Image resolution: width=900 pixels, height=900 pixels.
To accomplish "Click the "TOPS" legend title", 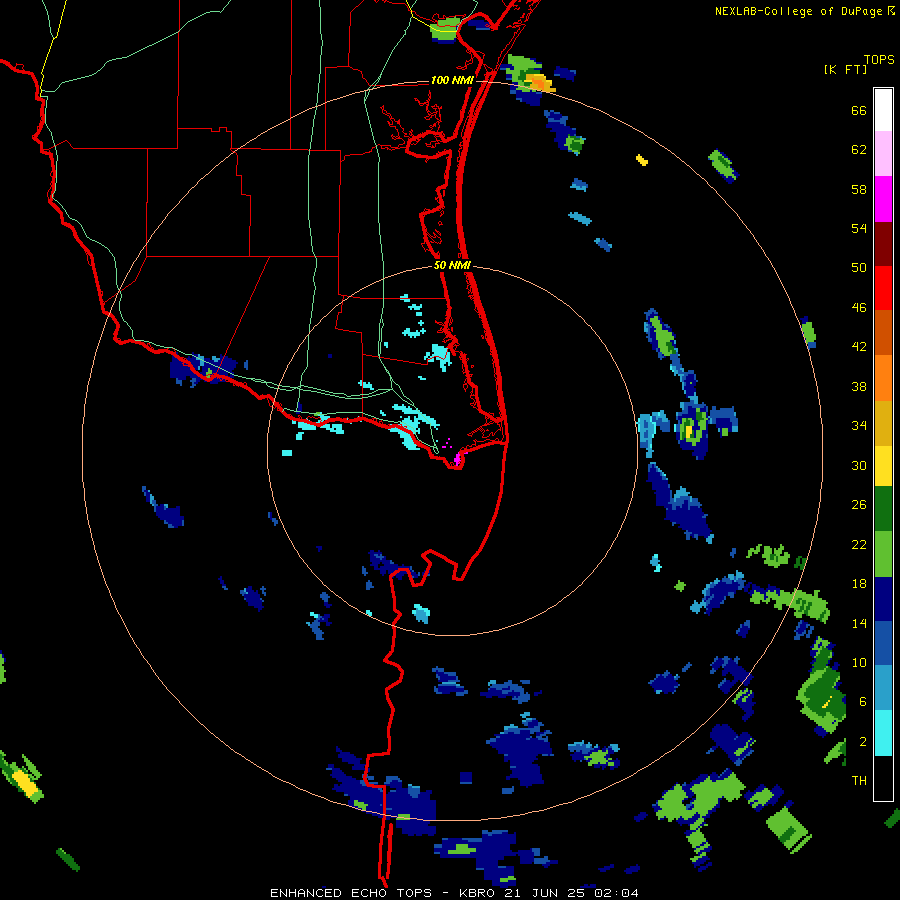I will 879,60.
